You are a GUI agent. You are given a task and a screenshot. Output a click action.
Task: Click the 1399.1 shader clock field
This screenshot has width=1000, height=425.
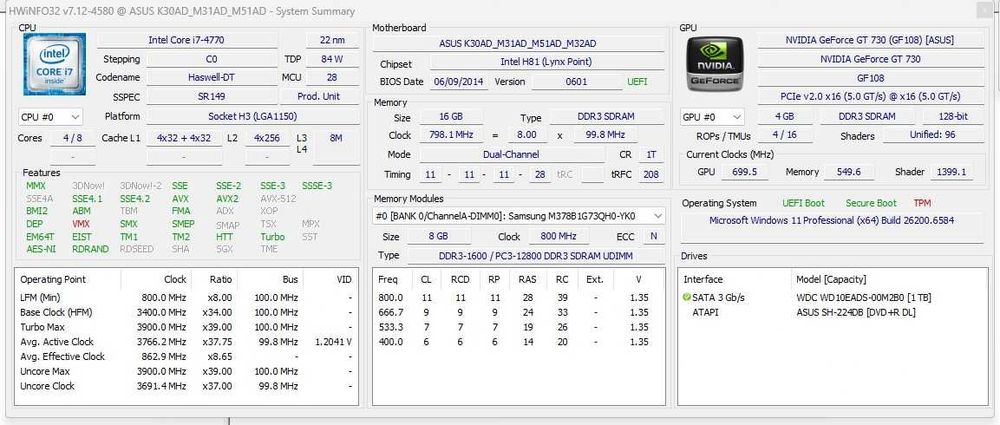952,172
